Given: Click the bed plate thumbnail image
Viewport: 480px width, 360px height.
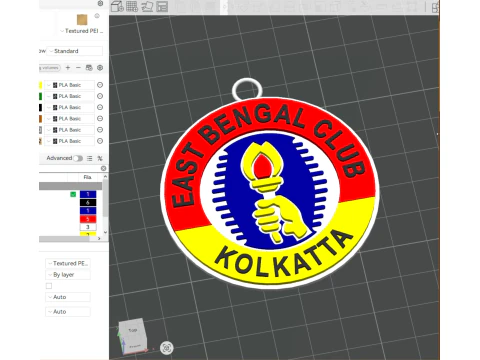Looking at the screenshot, I should coord(82,20).
